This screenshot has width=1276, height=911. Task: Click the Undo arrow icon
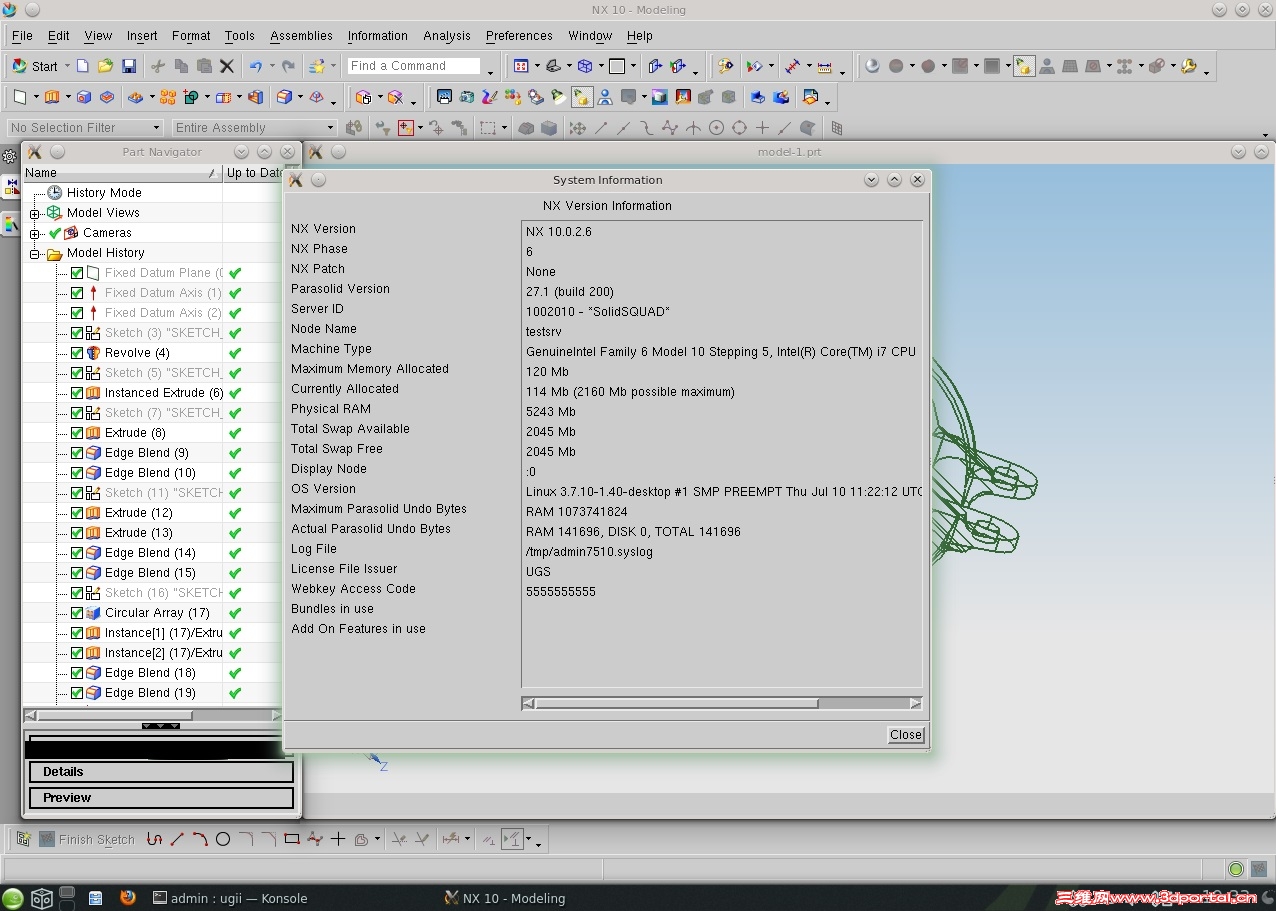pyautogui.click(x=256, y=66)
